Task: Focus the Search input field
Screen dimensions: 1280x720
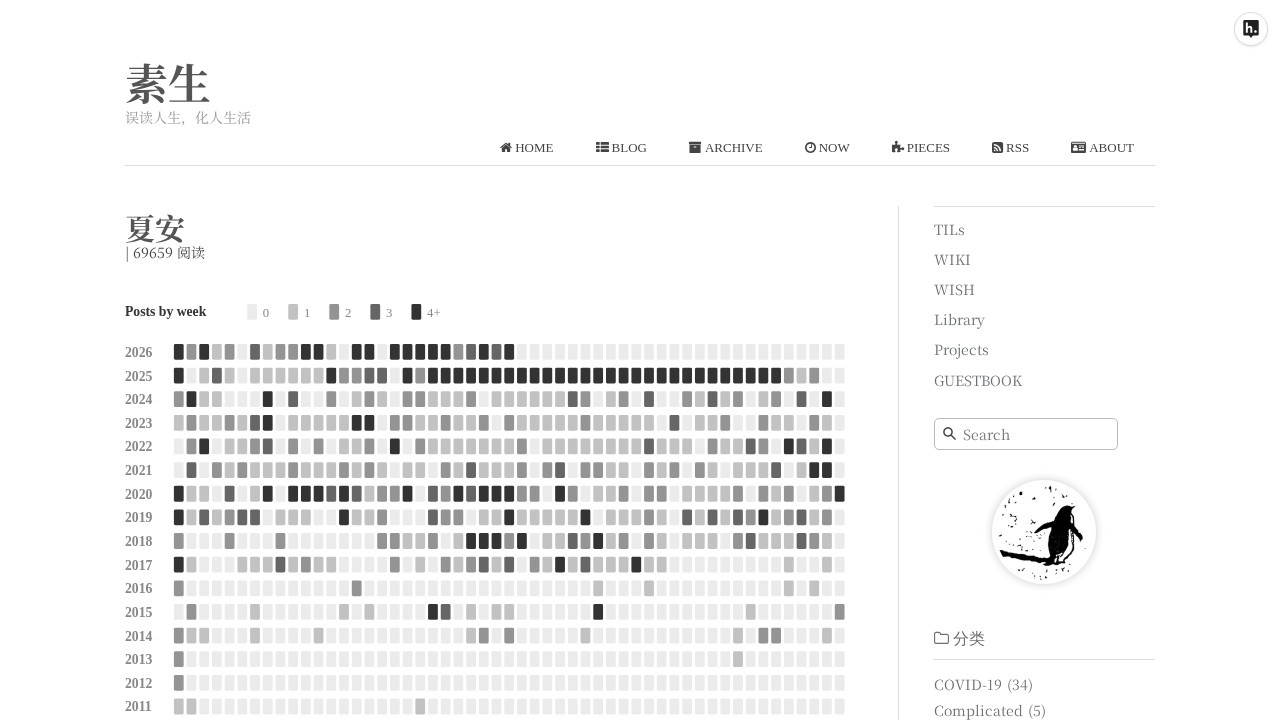Action: click(1026, 434)
